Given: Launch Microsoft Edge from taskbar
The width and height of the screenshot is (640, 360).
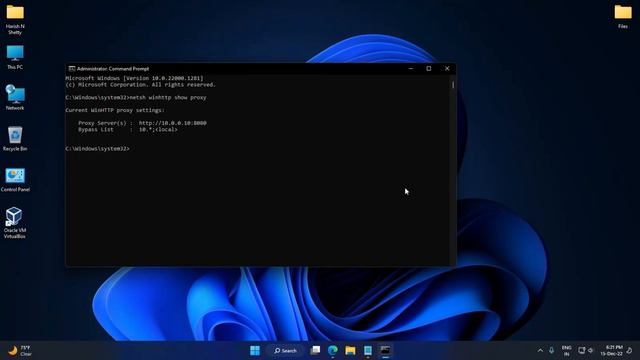Looking at the screenshot, I should (x=333, y=351).
